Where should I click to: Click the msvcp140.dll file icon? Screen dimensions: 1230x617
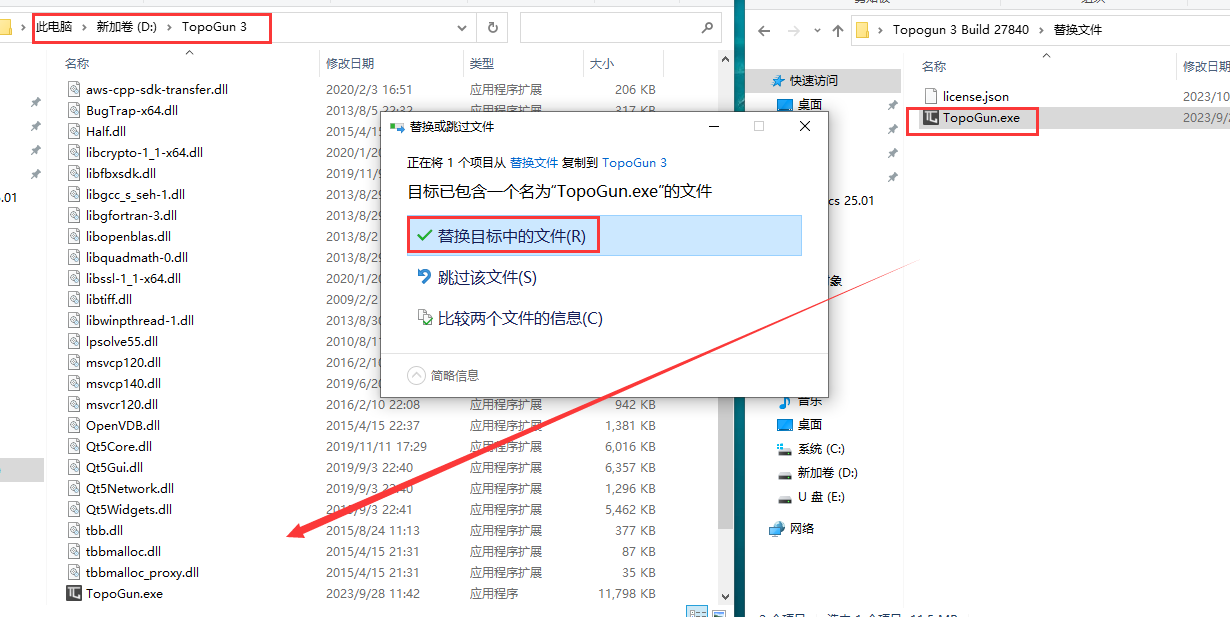tap(73, 383)
